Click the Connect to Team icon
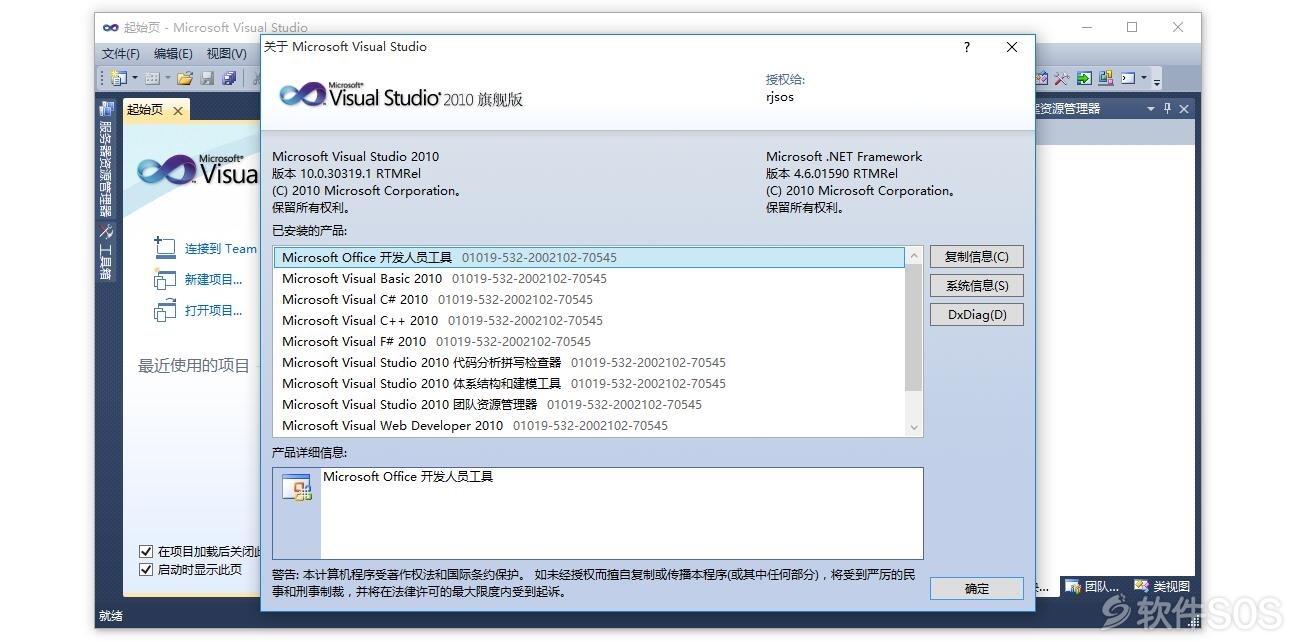The image size is (1301, 642). click(x=165, y=248)
